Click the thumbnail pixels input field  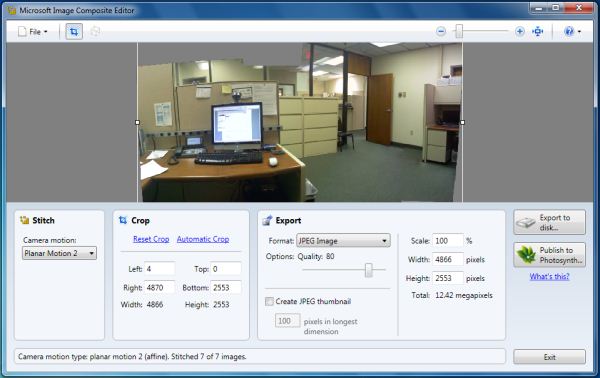click(287, 321)
